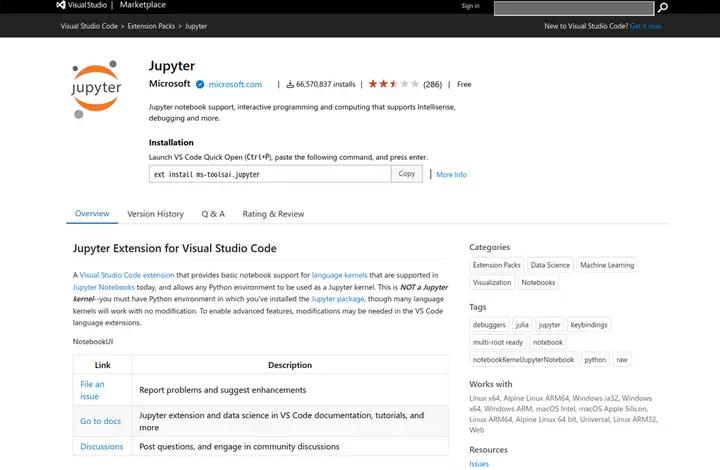The height and width of the screenshot is (470, 720).
Task: Open the Marketplace header link
Action: coord(143,5)
